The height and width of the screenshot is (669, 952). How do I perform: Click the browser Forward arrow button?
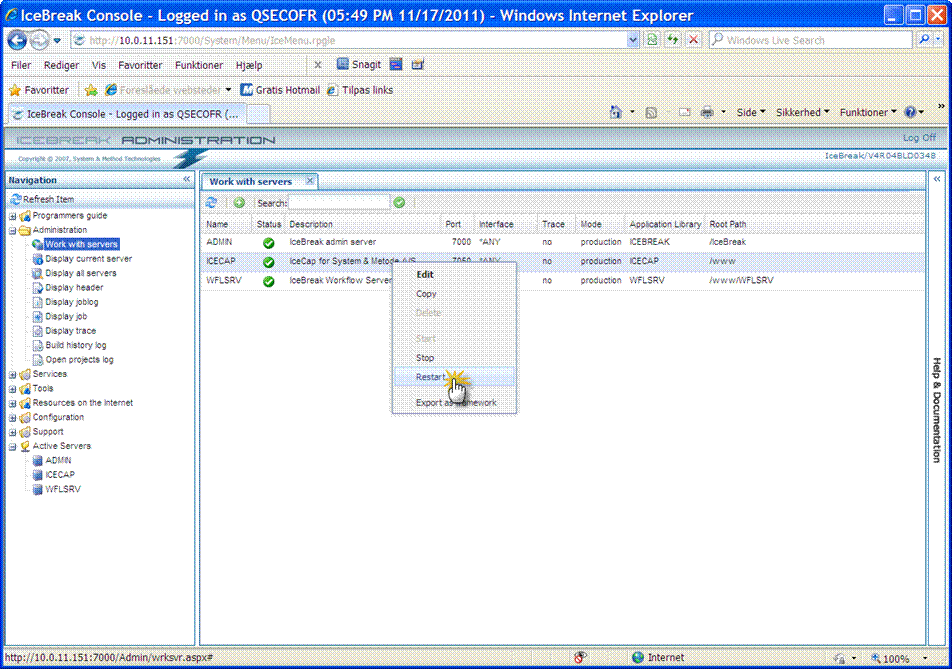tap(39, 40)
